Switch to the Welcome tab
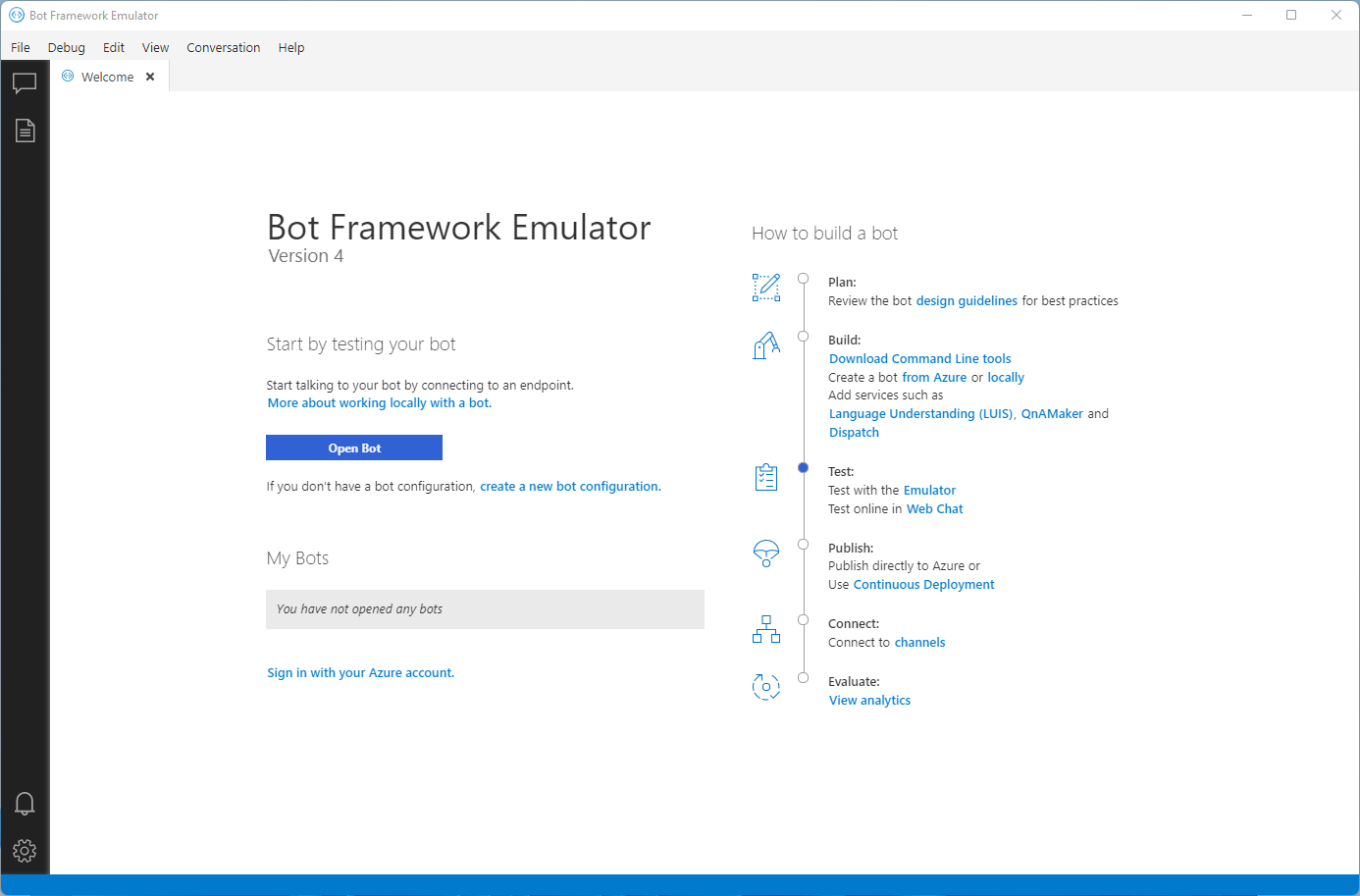The image size is (1360, 896). click(108, 77)
